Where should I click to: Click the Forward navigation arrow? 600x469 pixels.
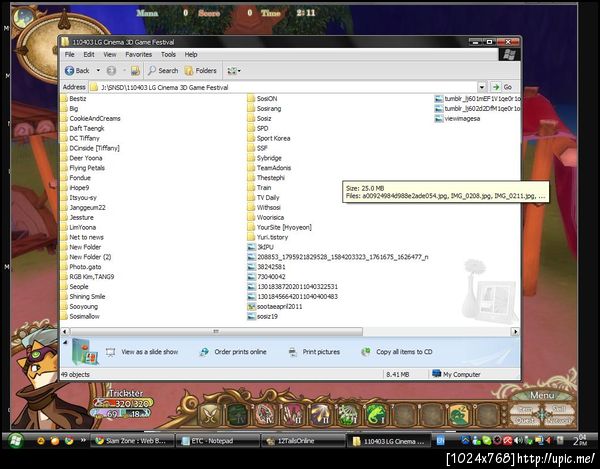pos(111,71)
